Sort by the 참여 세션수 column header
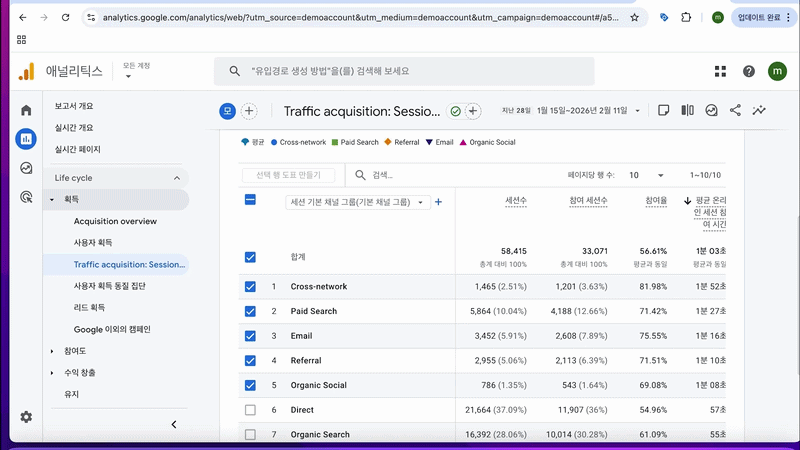This screenshot has height=450, width=800. 588,201
